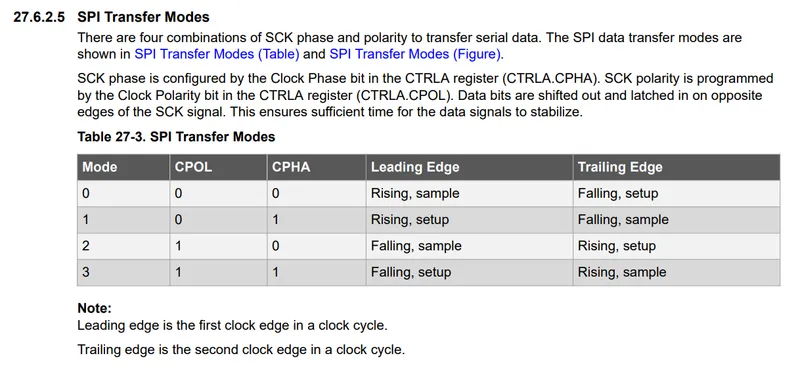Image resolution: width=800 pixels, height=368 pixels.
Task: Click the 'Rising, setup' leading edge cell
Action: [469, 219]
